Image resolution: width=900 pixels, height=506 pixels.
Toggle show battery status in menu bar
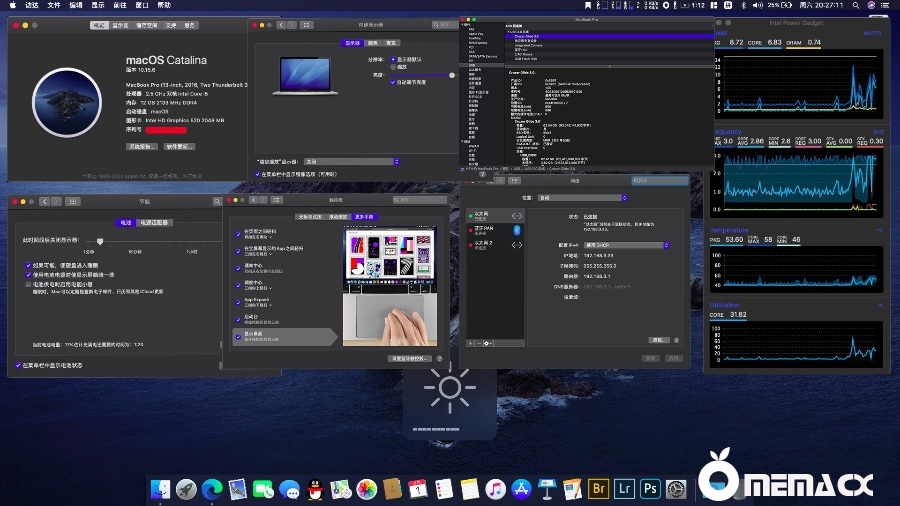click(18, 365)
